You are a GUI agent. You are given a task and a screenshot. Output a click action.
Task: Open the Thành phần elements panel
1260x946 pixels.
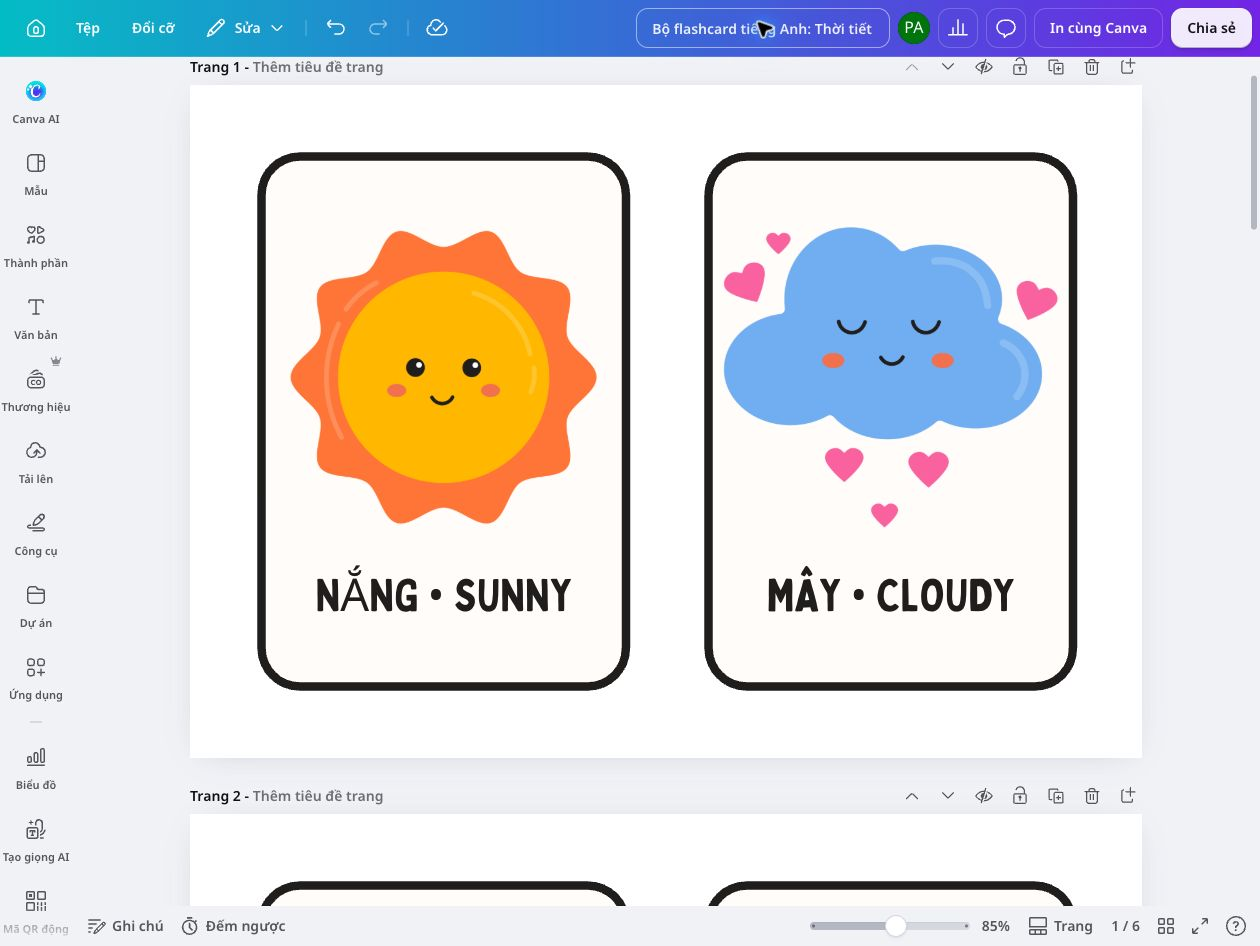tap(36, 246)
